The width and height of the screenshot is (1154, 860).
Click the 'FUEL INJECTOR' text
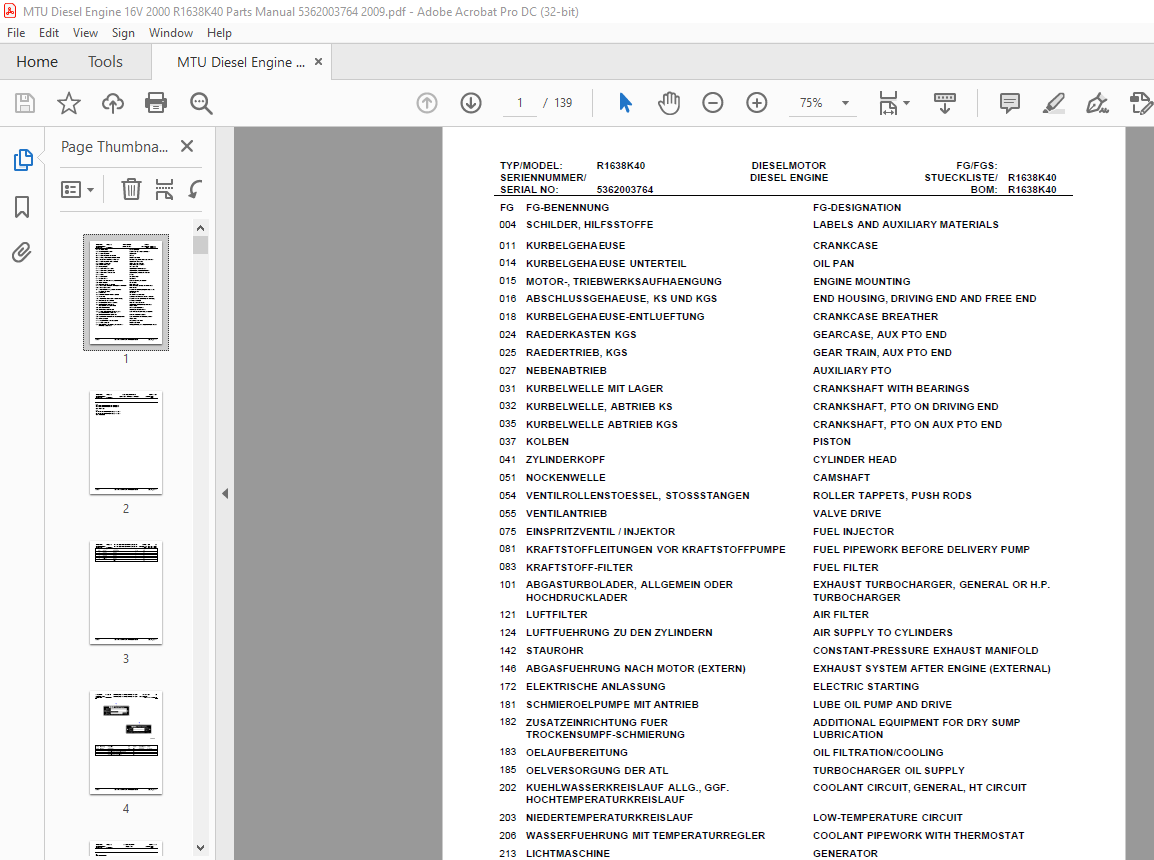point(853,531)
